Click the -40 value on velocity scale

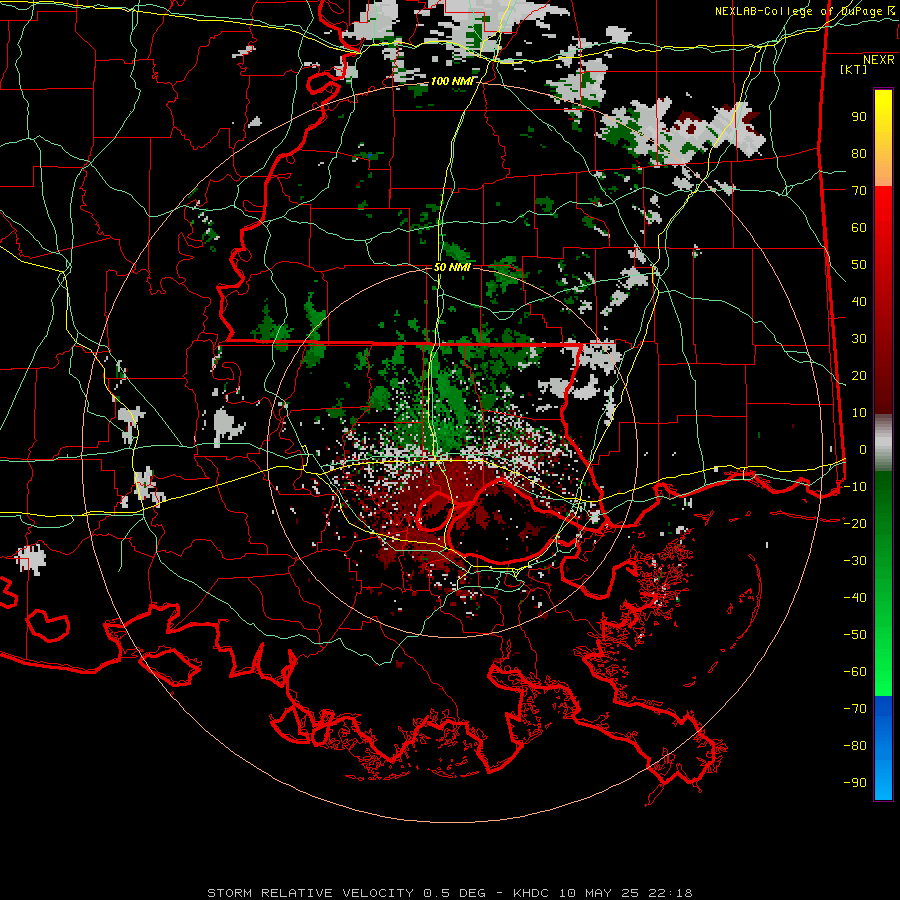(855, 598)
